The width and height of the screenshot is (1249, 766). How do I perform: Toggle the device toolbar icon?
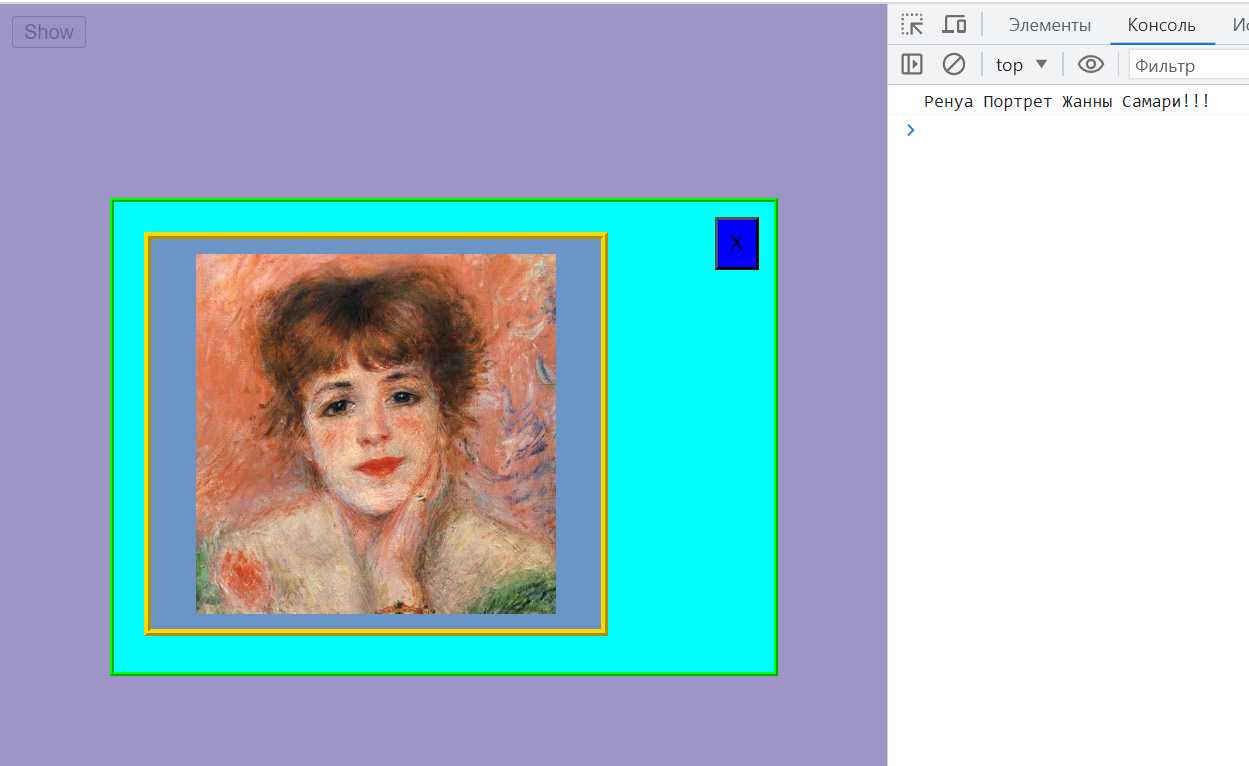(x=955, y=25)
